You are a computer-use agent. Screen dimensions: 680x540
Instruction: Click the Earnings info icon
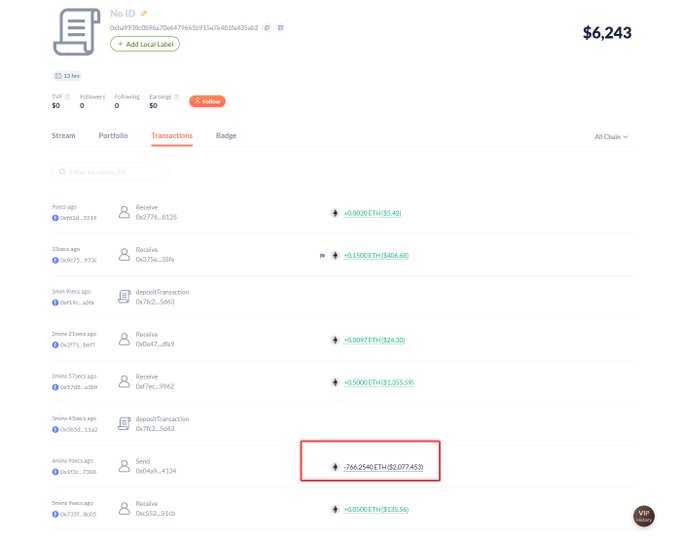[177, 97]
